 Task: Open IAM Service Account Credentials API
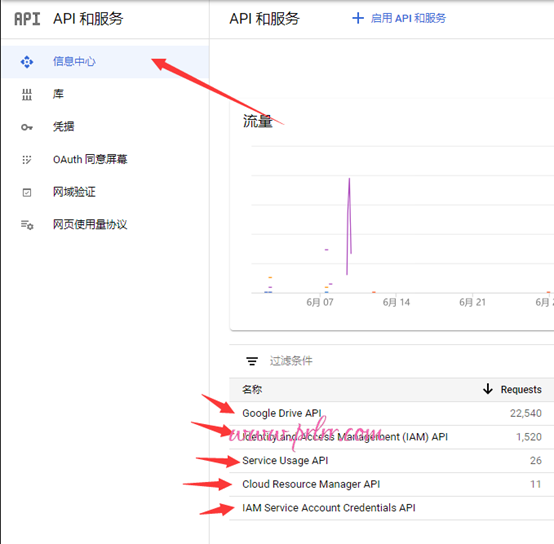[x=329, y=508]
